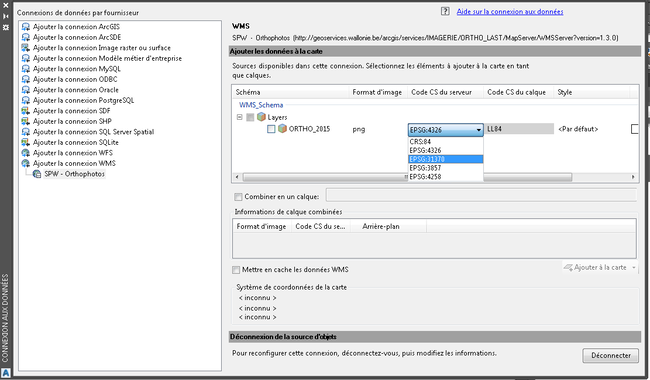Image resolution: width=650 pixels, height=380 pixels.
Task: Click the horizontal scrollbar left arrow
Action: [x=237, y=177]
